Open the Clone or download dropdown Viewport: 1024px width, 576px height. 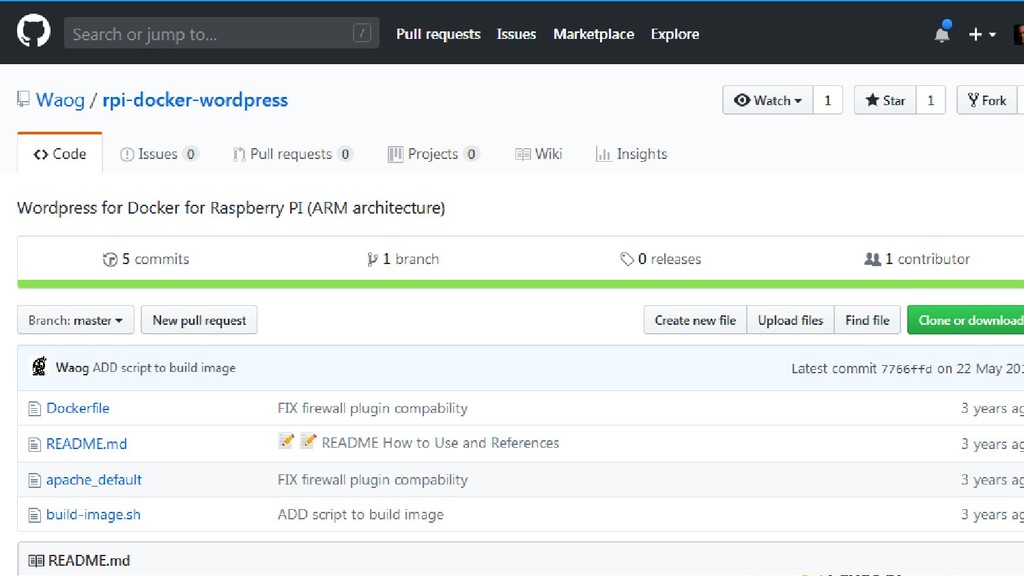[966, 320]
